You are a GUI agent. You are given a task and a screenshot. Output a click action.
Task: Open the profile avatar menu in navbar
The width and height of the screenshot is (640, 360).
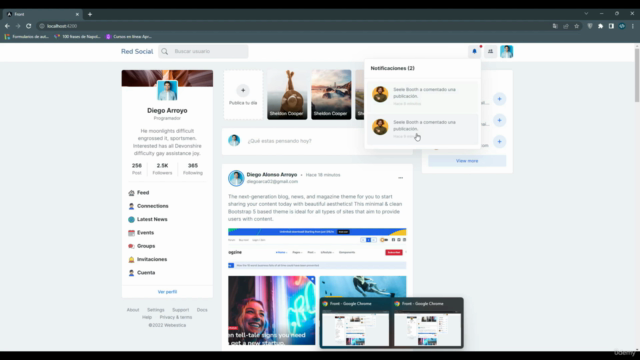[x=507, y=51]
